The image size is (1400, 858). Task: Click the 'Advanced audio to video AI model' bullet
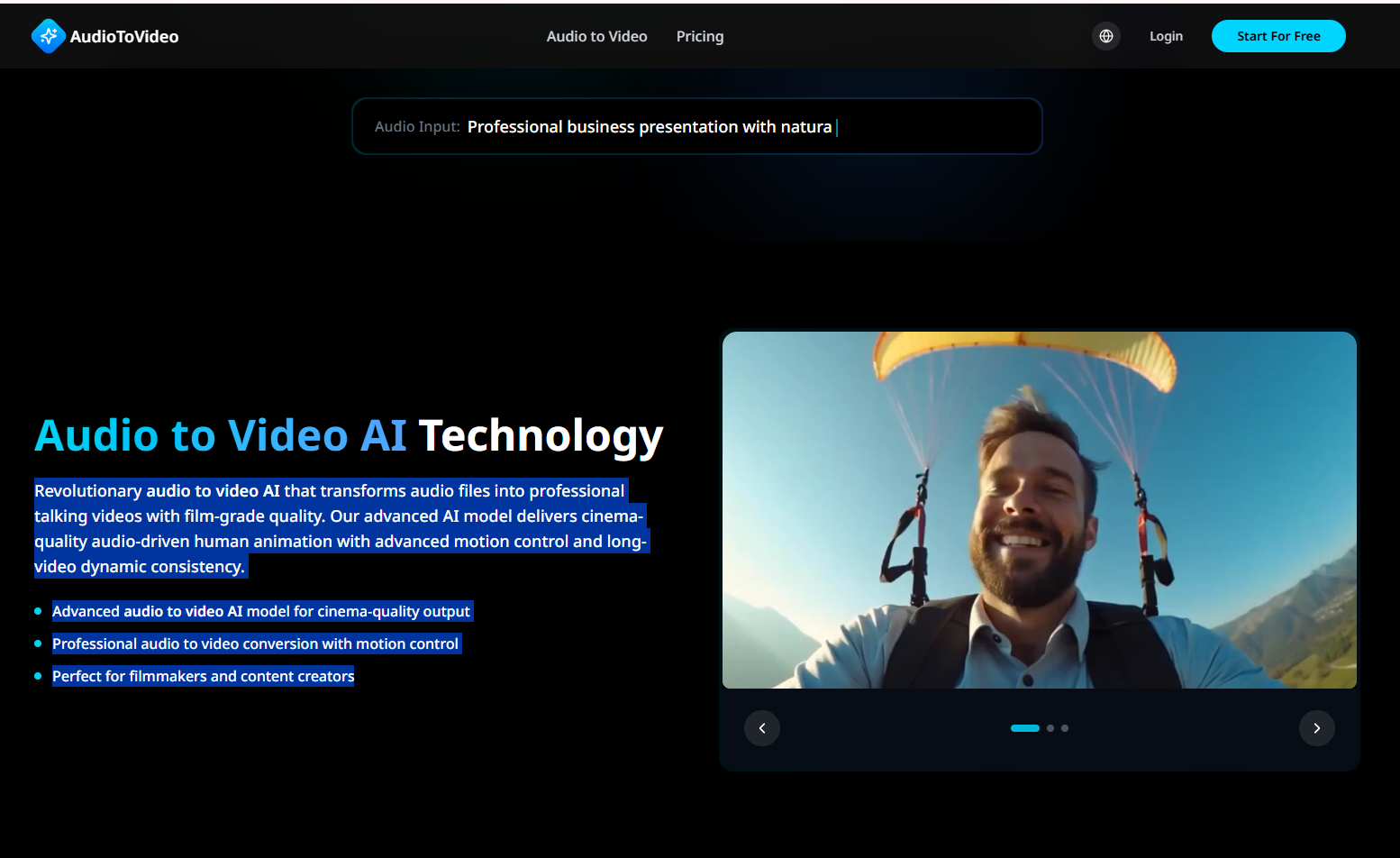tap(261, 611)
